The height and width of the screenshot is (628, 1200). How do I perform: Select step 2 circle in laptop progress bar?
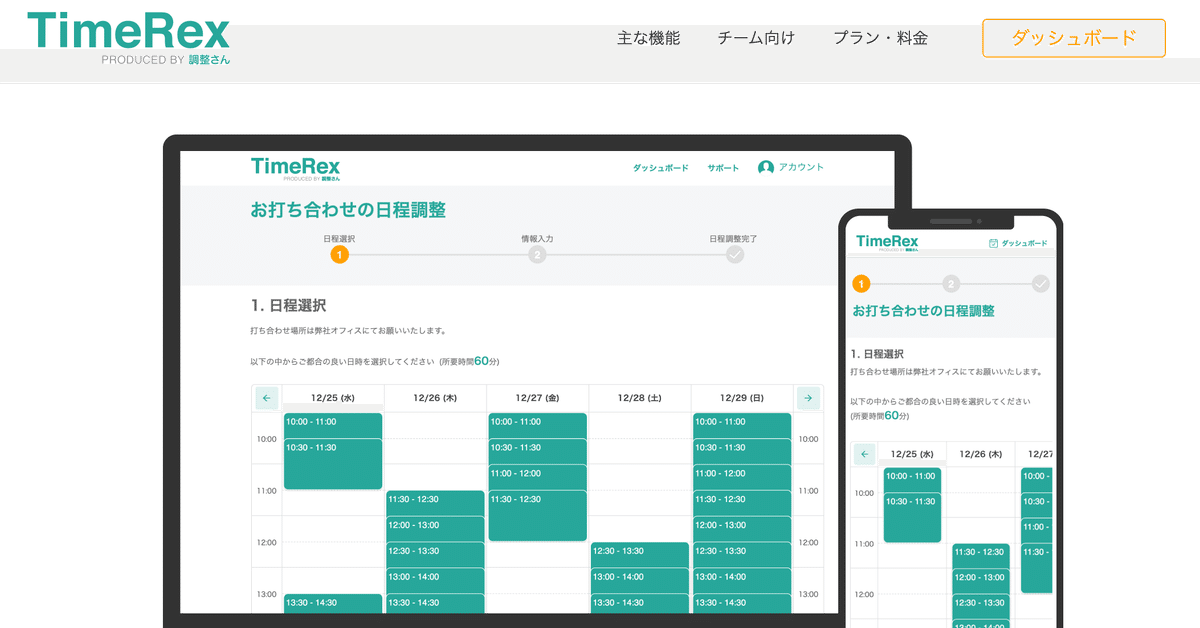click(537, 255)
